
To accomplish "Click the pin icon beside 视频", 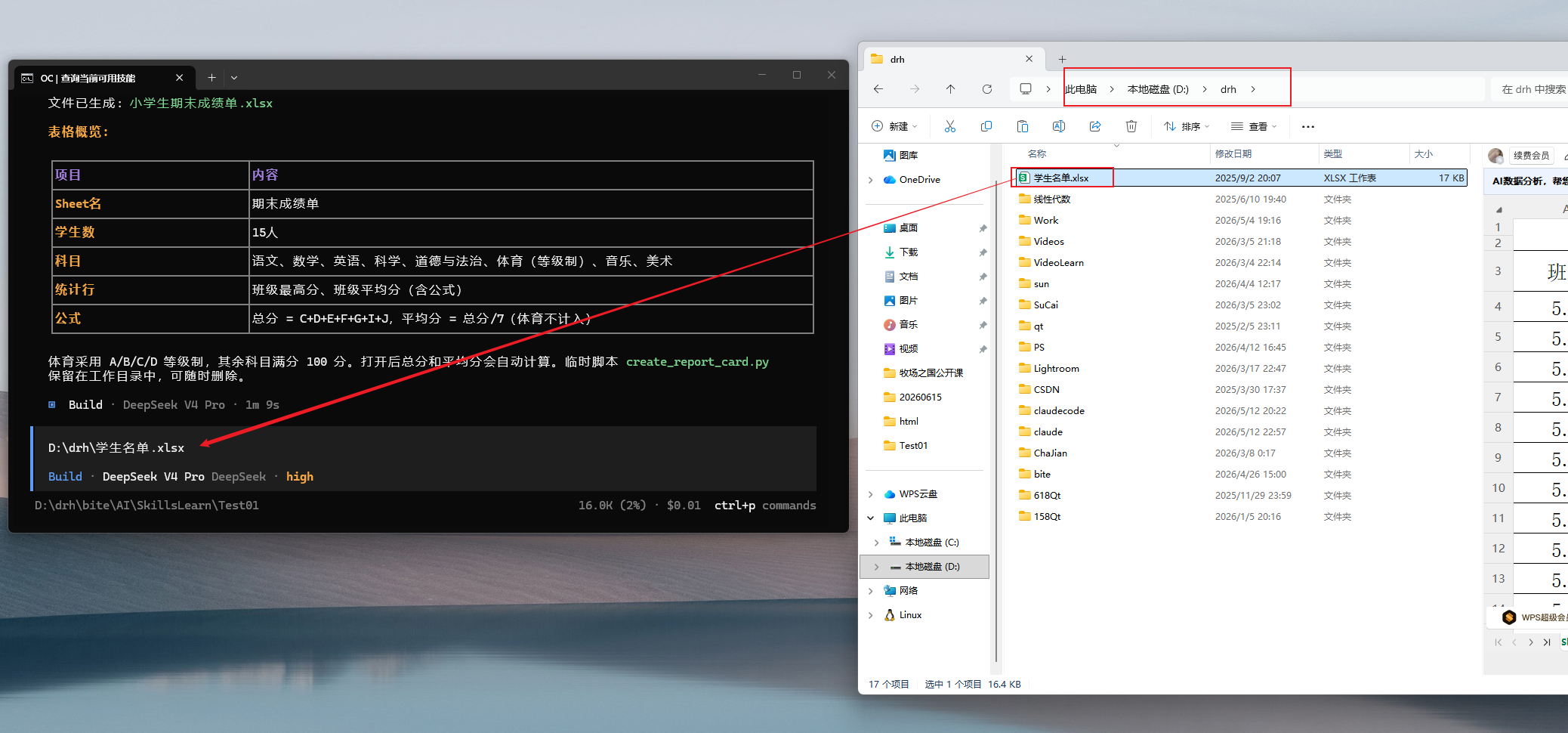I will 983,349.
